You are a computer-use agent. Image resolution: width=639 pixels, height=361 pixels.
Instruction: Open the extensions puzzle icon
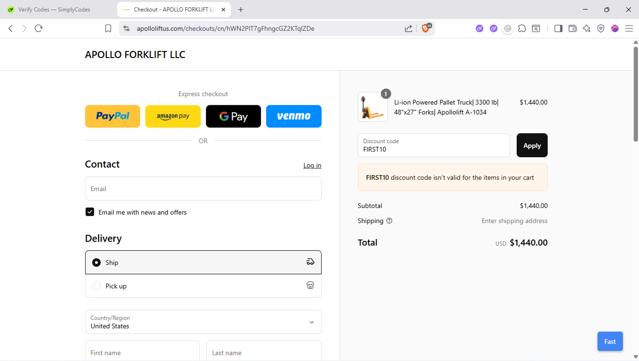click(522, 29)
